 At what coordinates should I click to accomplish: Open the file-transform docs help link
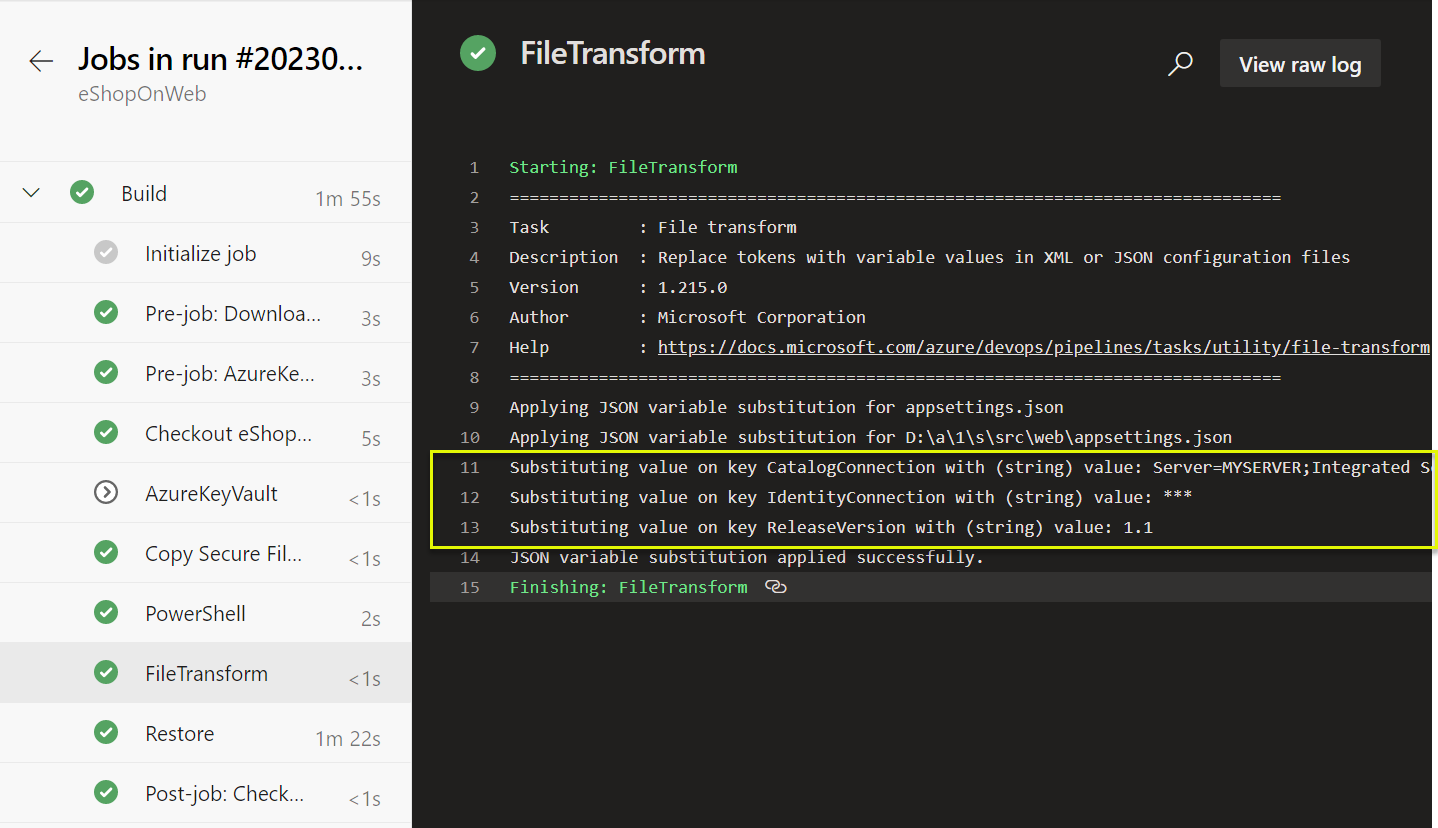1043,347
